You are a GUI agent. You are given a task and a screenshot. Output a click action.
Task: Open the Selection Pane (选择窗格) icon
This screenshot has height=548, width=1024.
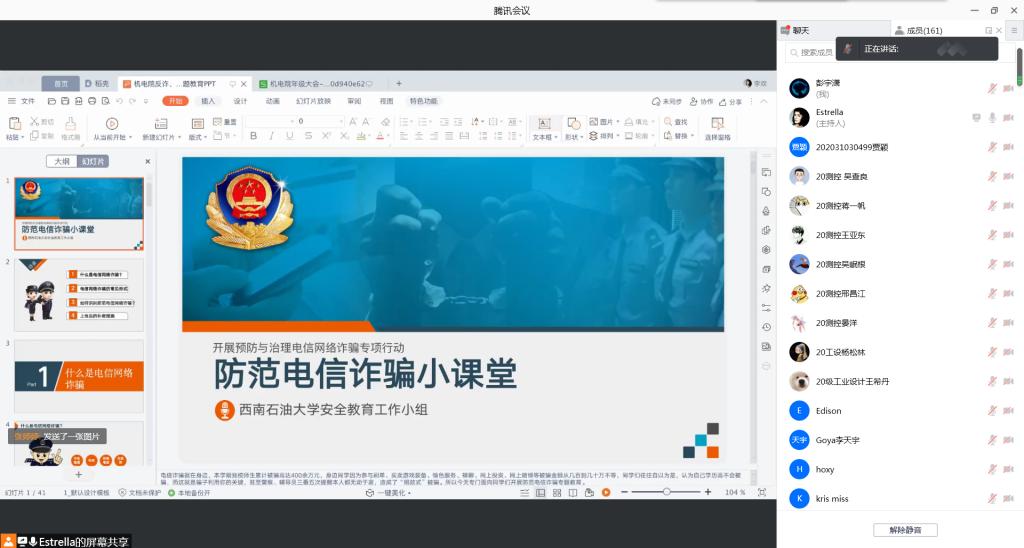click(717, 125)
